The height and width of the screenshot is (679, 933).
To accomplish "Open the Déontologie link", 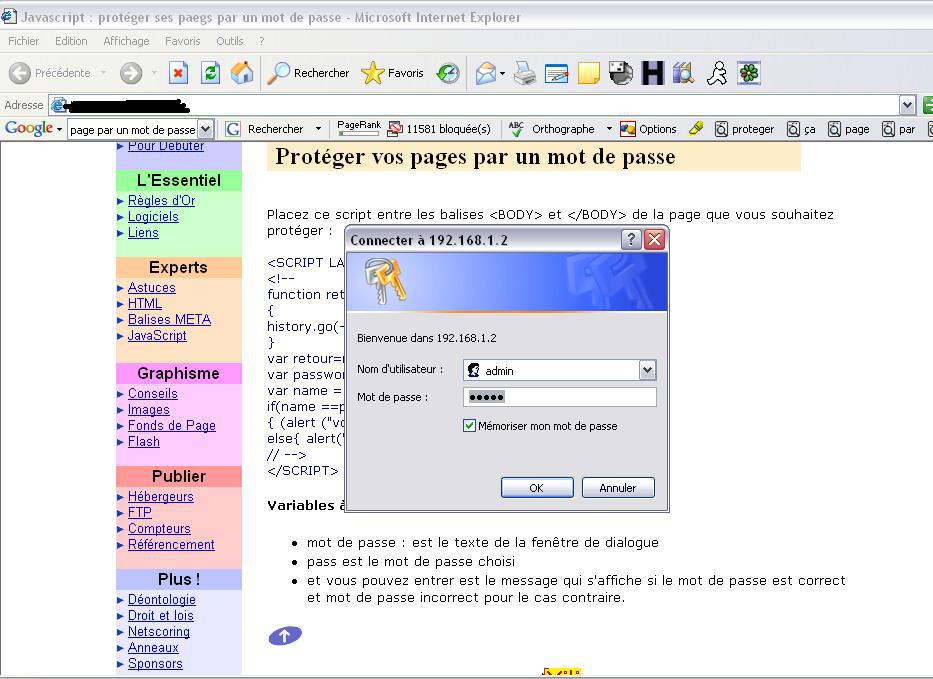I will pos(162,599).
